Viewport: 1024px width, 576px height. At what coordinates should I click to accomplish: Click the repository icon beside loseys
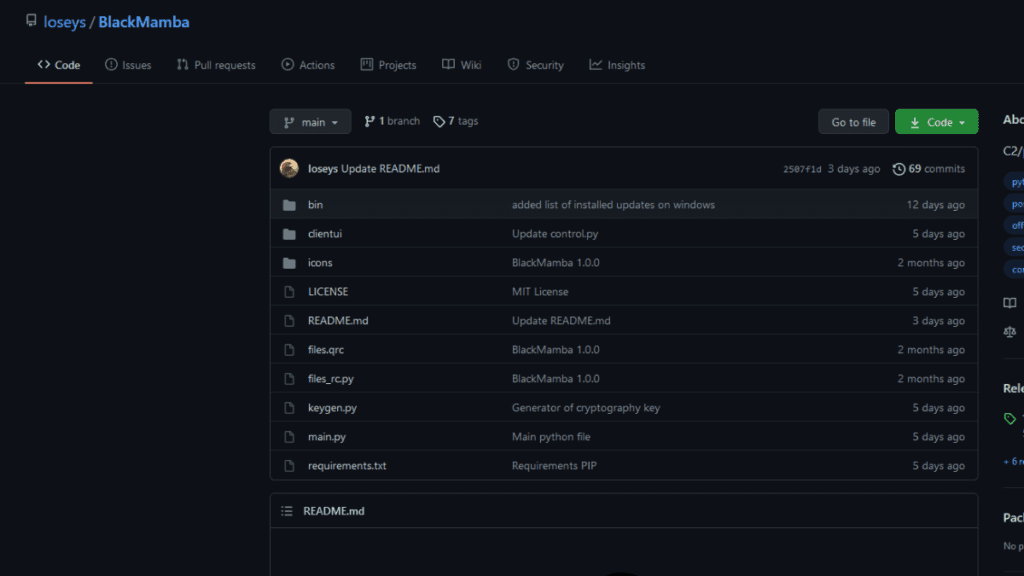click(31, 21)
